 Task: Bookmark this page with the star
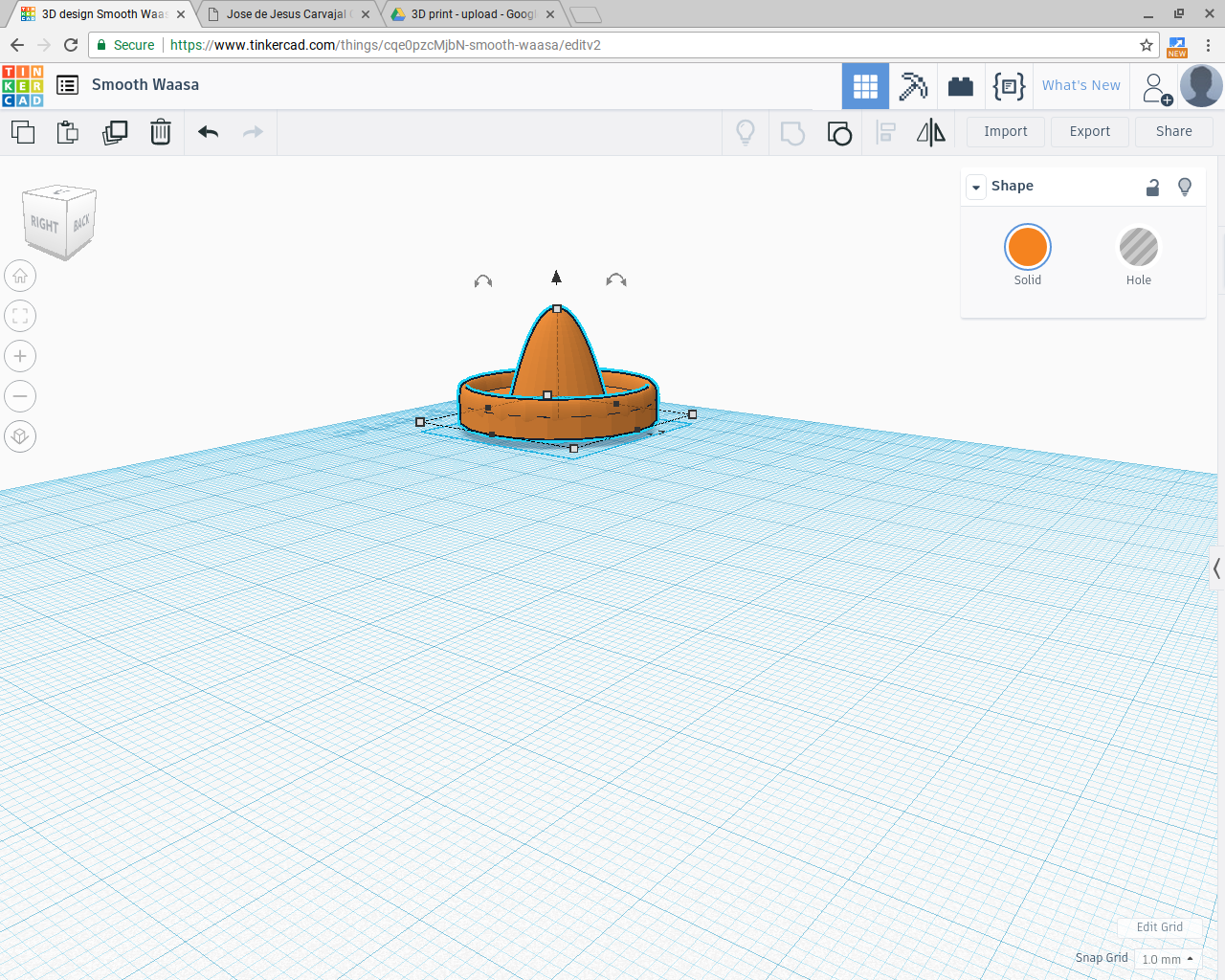click(1147, 45)
